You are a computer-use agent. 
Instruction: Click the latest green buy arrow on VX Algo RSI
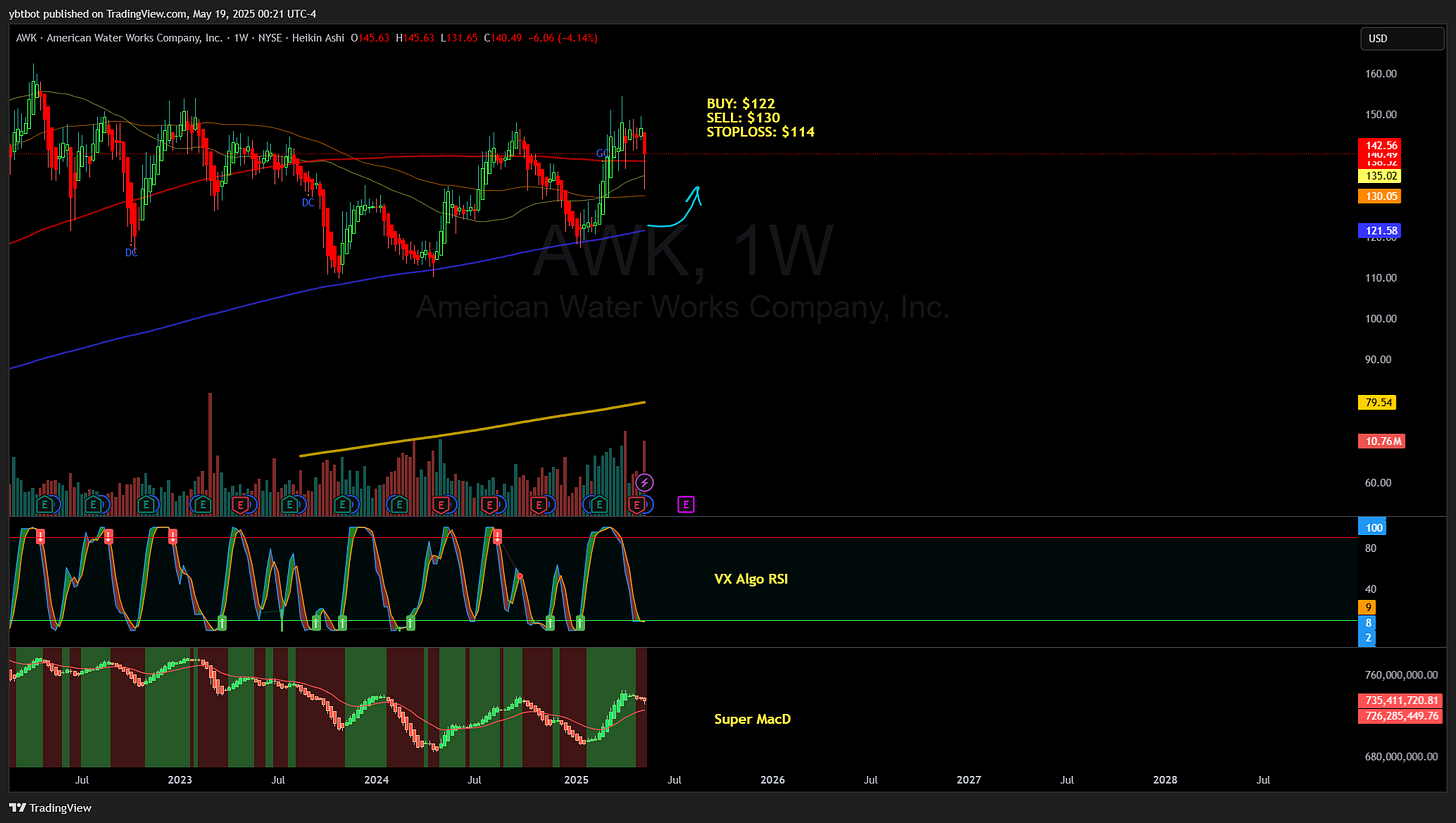tap(580, 622)
